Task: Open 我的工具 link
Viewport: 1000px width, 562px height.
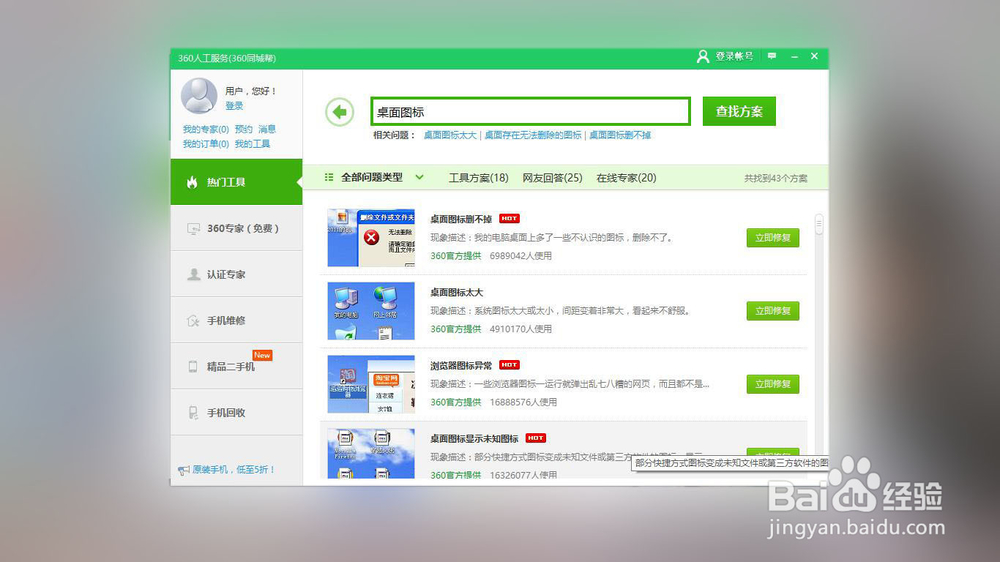Action: pos(252,144)
